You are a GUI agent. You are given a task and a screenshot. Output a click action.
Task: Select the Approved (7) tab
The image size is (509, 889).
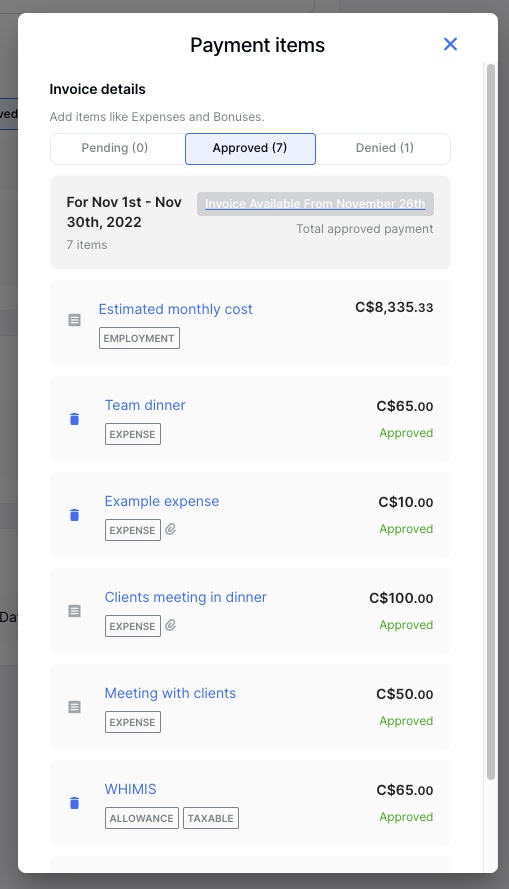(x=250, y=149)
